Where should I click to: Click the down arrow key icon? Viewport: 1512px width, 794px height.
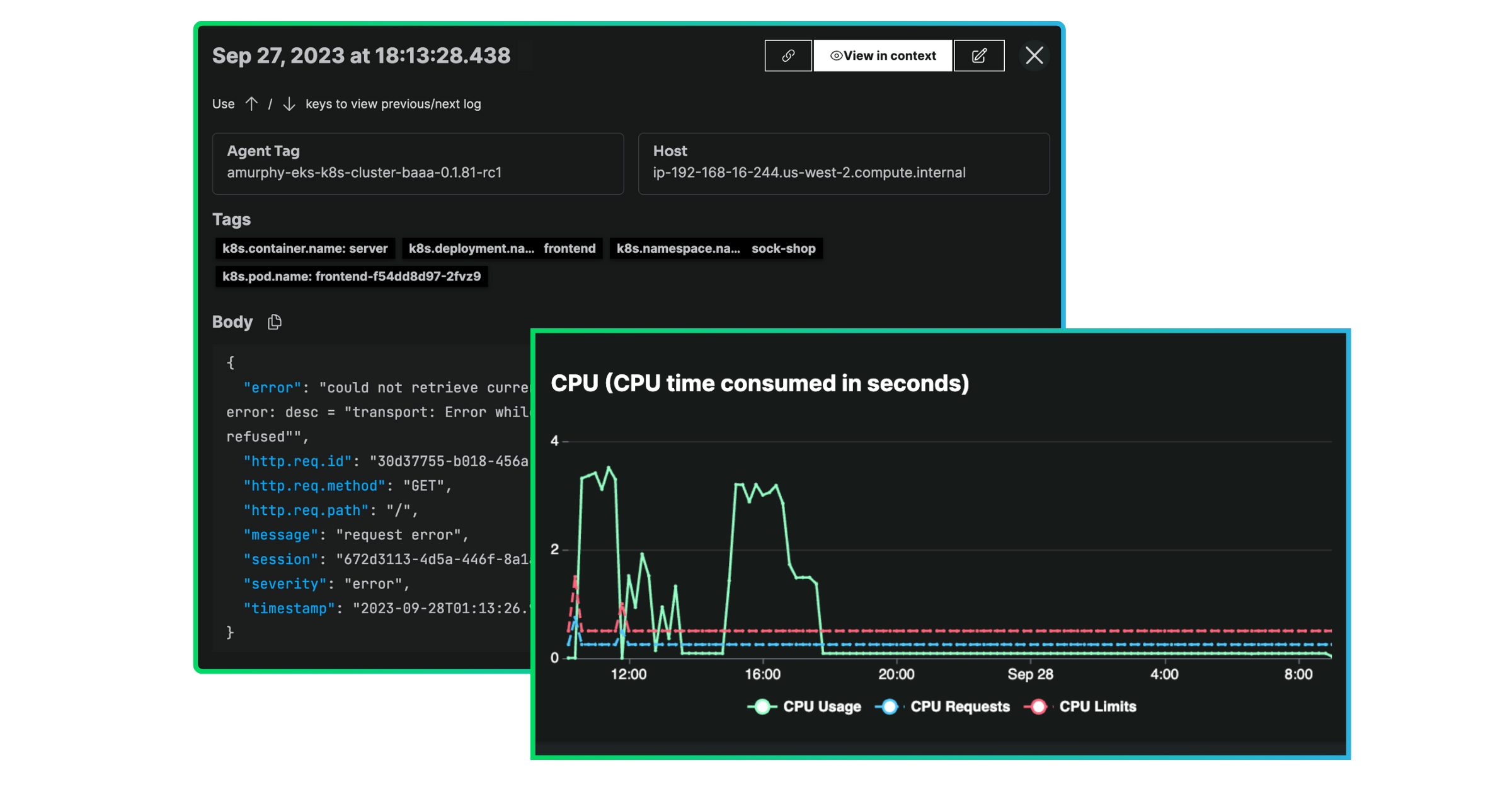289,104
